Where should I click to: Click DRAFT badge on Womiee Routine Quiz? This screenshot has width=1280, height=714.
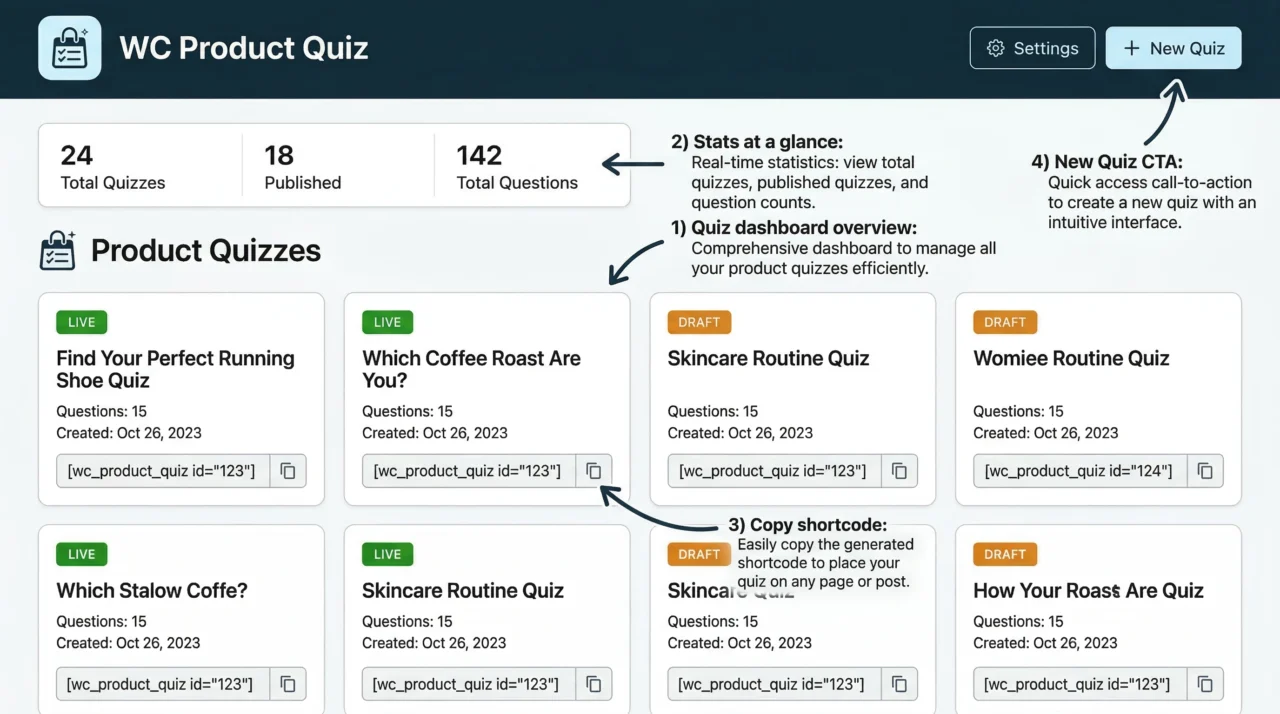point(1004,322)
